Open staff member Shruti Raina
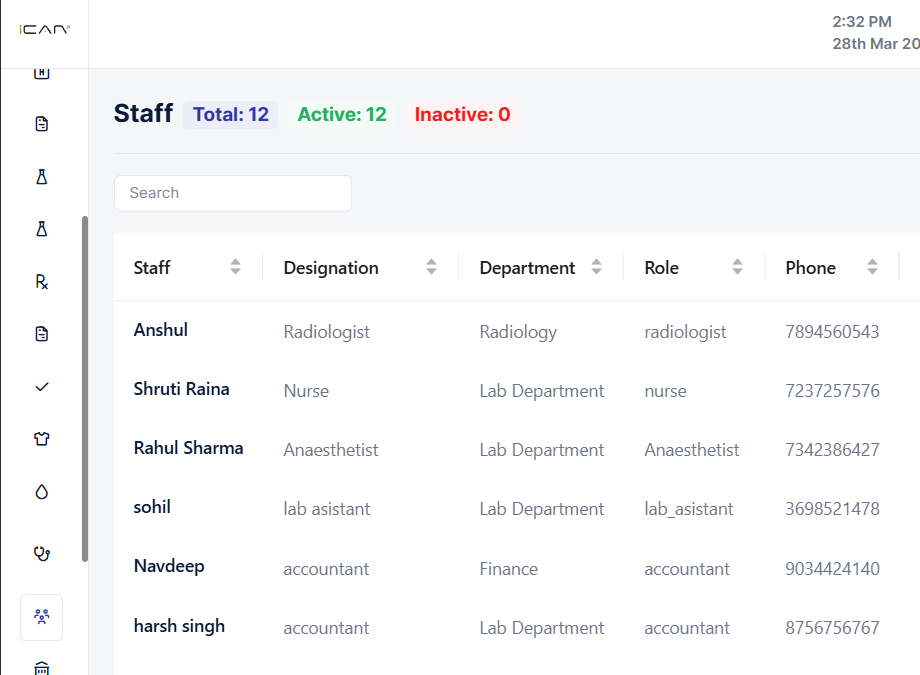 point(181,389)
